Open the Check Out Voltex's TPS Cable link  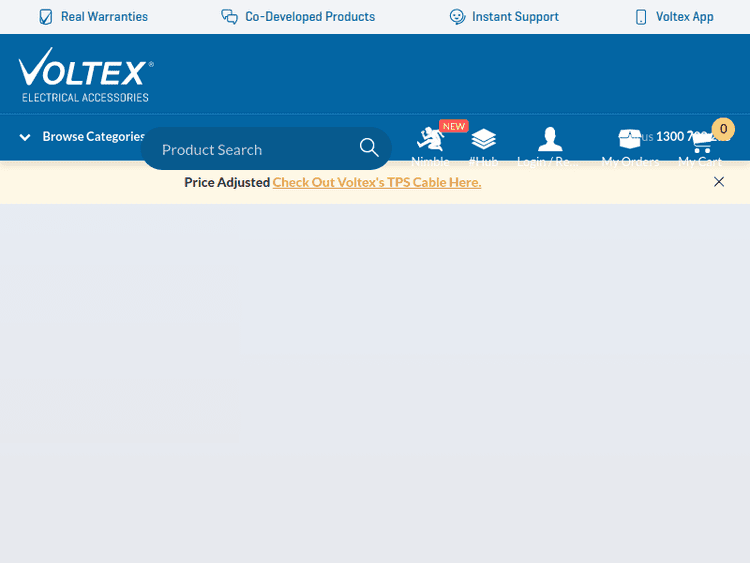tap(377, 182)
